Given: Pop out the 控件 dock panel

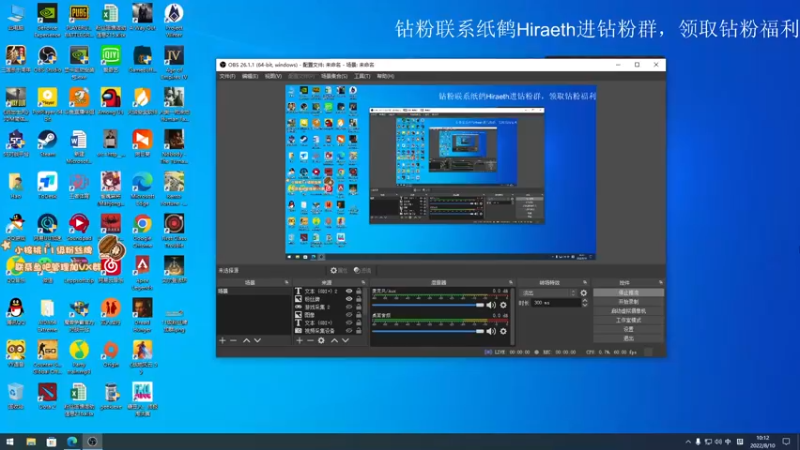Looking at the screenshot, I should (661, 283).
